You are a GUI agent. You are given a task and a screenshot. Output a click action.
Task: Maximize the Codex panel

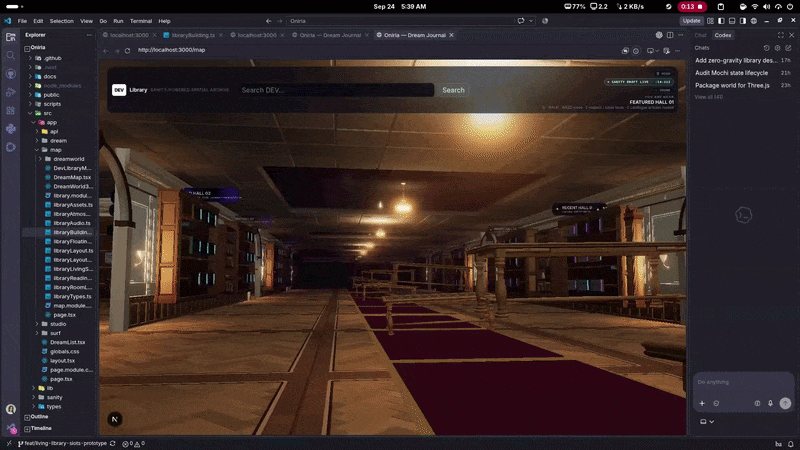781,35
